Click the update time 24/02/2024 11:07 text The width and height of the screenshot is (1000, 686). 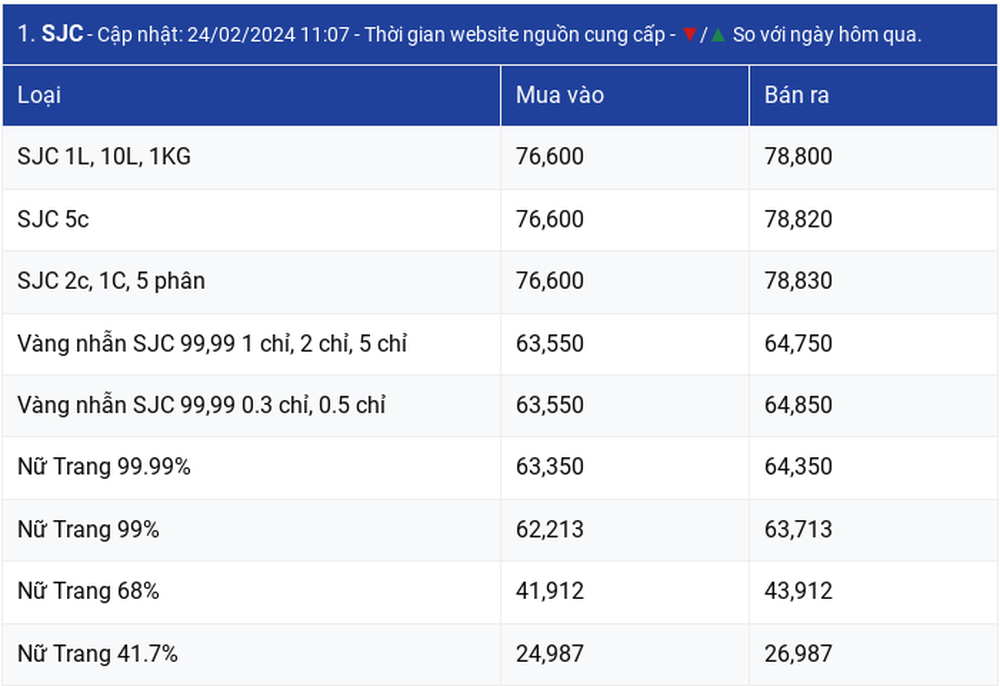(268, 34)
